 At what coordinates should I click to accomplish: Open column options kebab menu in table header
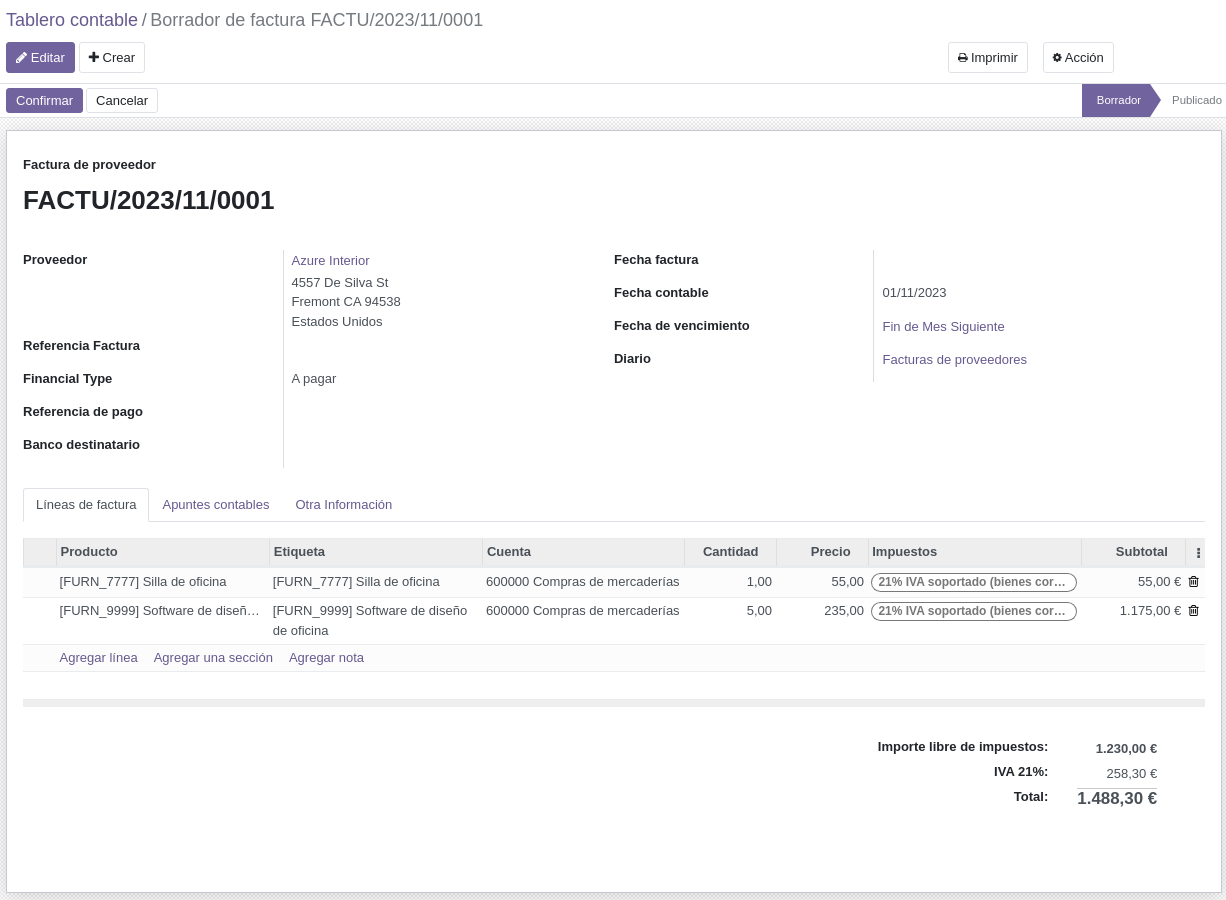pyautogui.click(x=1198, y=552)
